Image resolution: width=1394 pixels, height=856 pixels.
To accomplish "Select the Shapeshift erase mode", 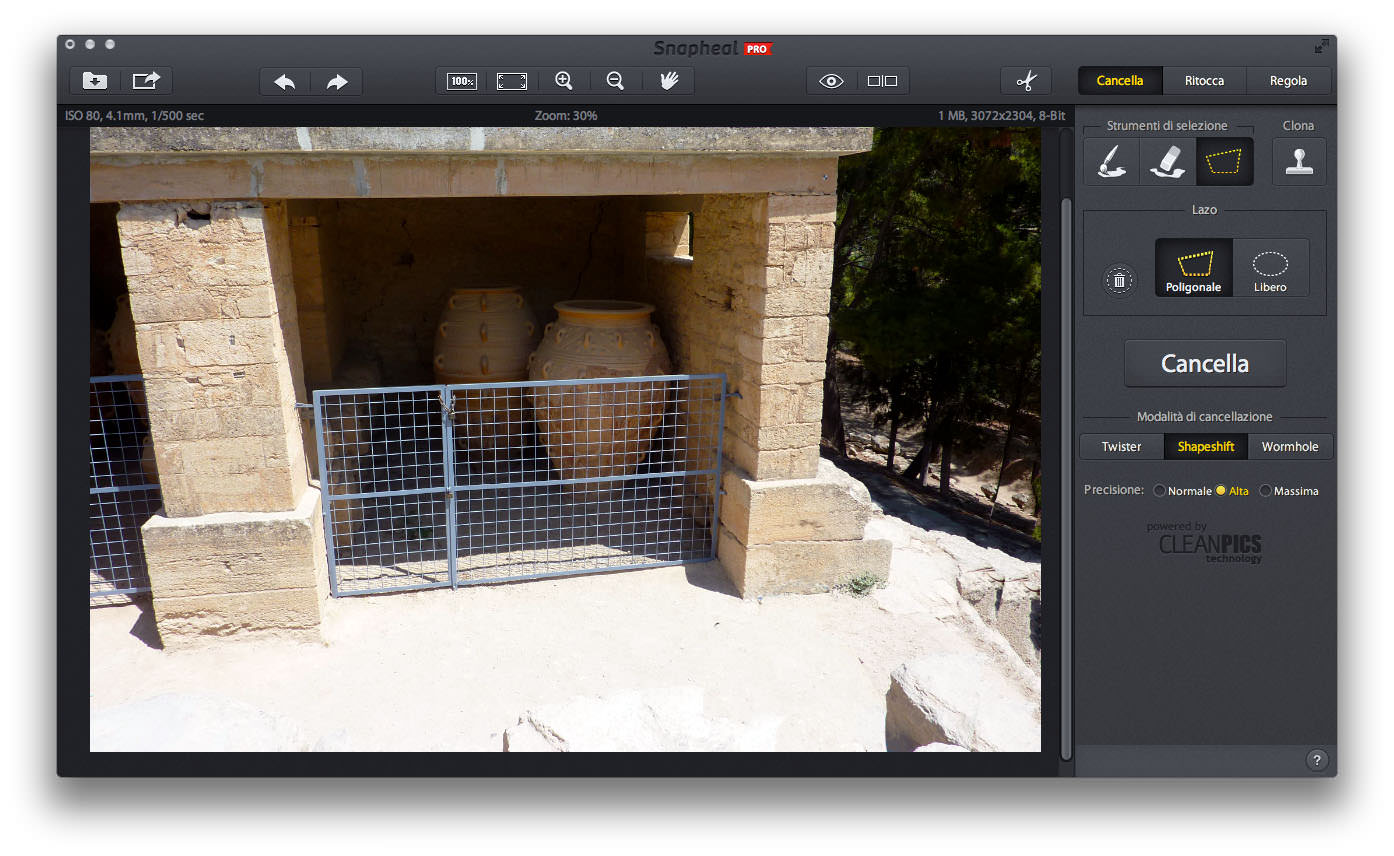I will coord(1206,447).
